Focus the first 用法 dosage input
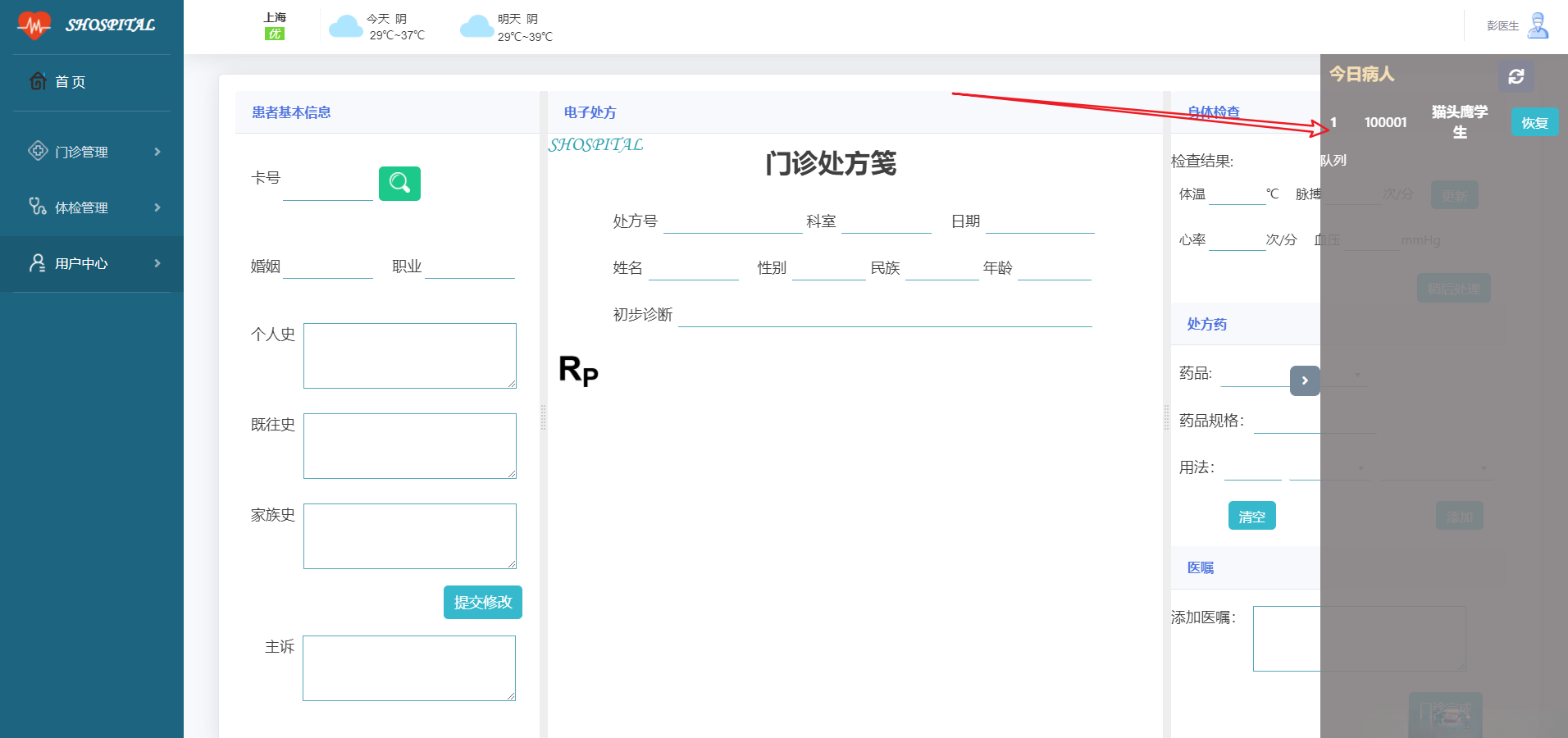Viewport: 1568px width, 738px height. pos(1253,468)
